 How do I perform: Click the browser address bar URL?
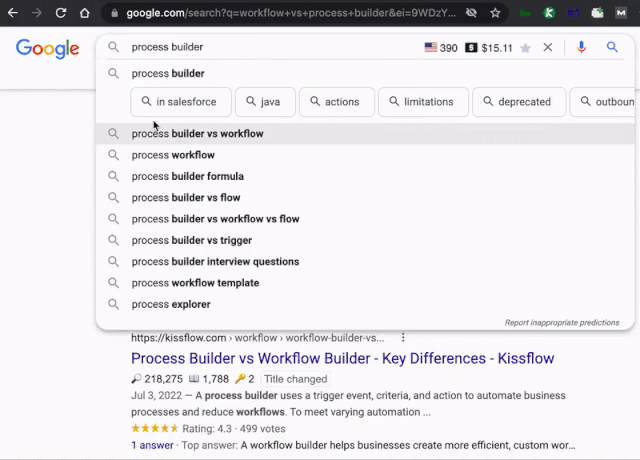pos(291,13)
